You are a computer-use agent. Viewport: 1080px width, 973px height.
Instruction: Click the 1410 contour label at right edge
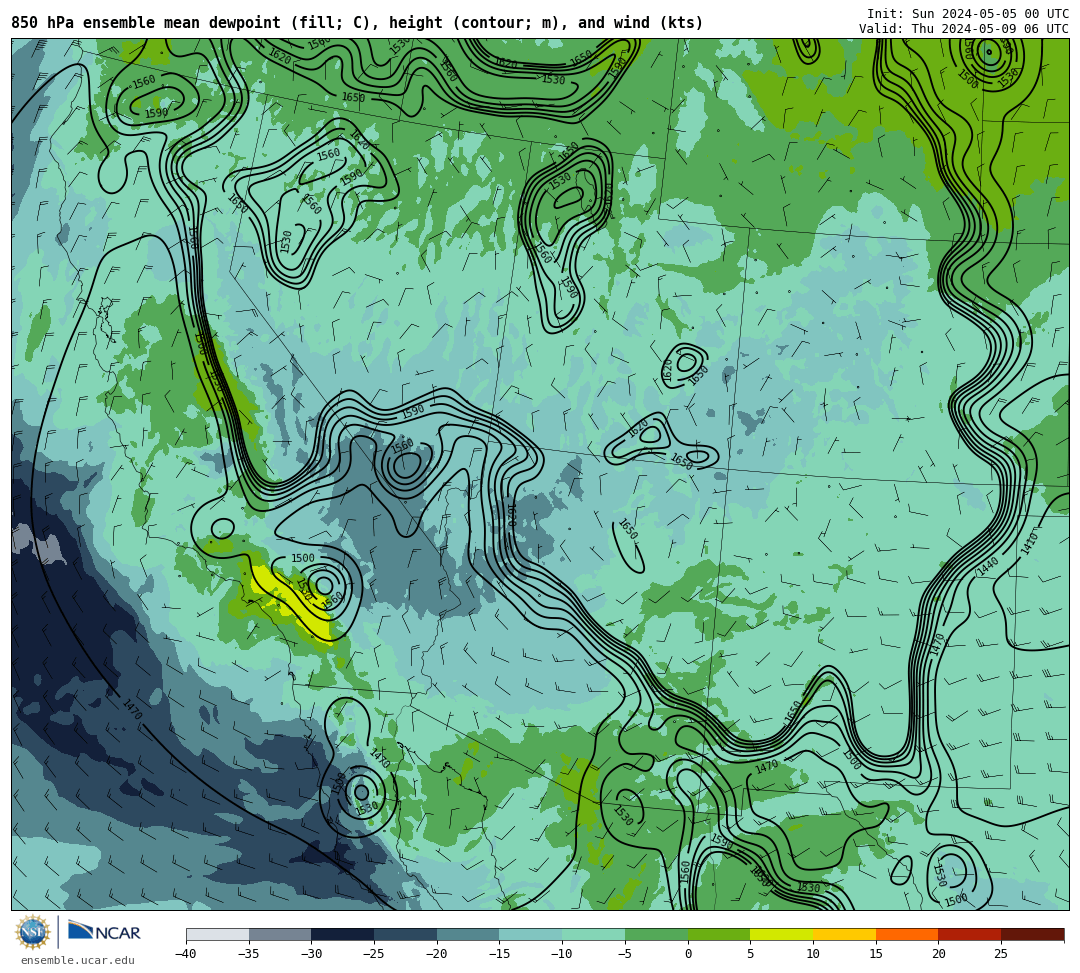[1029, 543]
